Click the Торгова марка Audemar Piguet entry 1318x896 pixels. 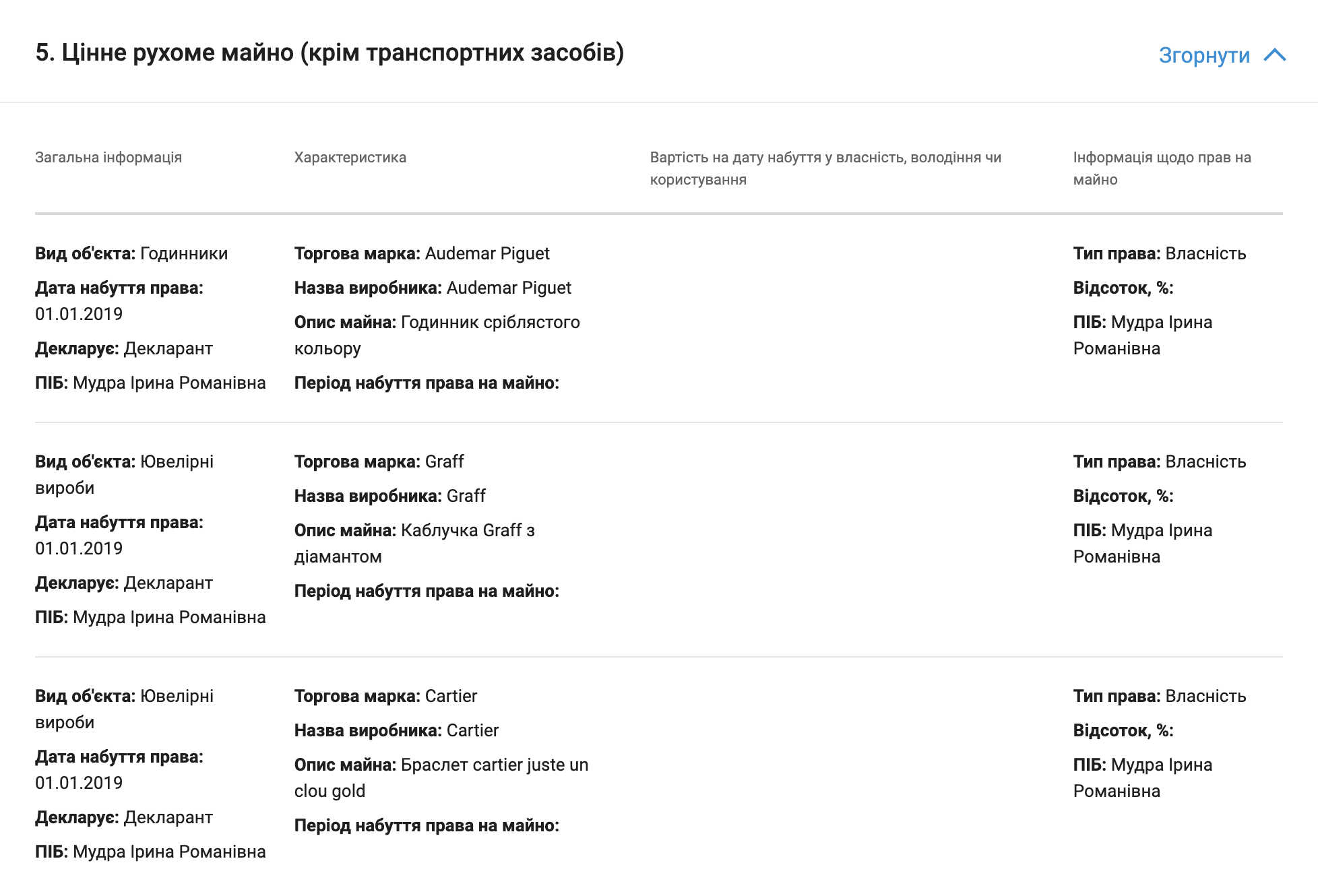point(422,254)
